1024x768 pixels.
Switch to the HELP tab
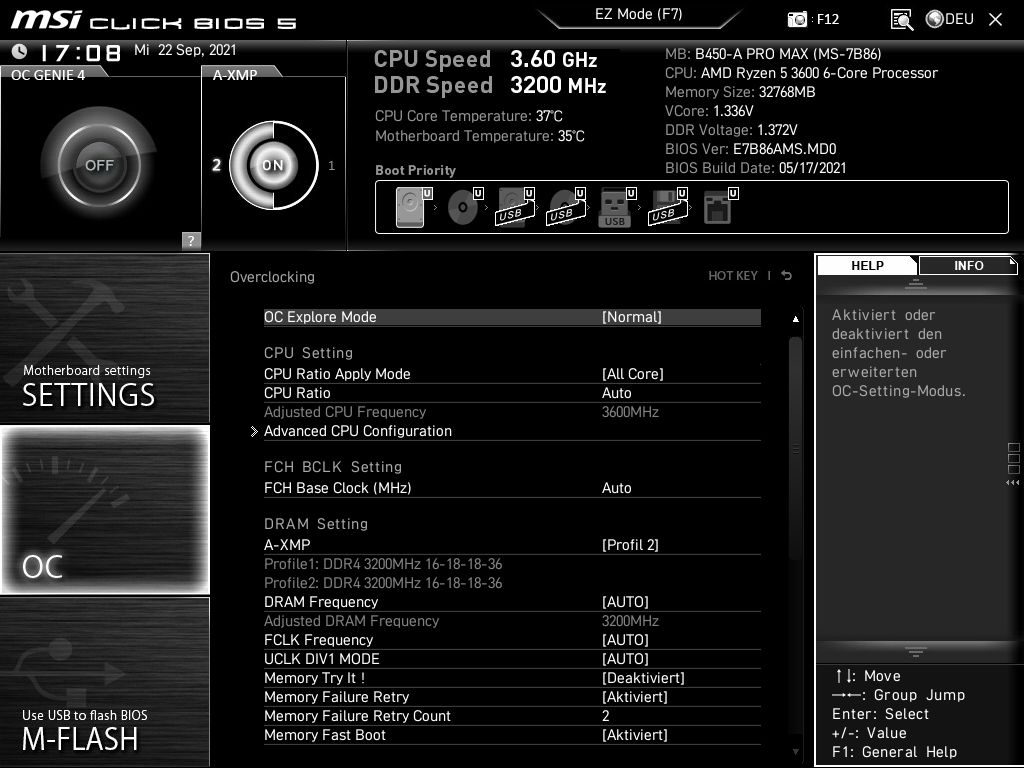click(x=867, y=265)
